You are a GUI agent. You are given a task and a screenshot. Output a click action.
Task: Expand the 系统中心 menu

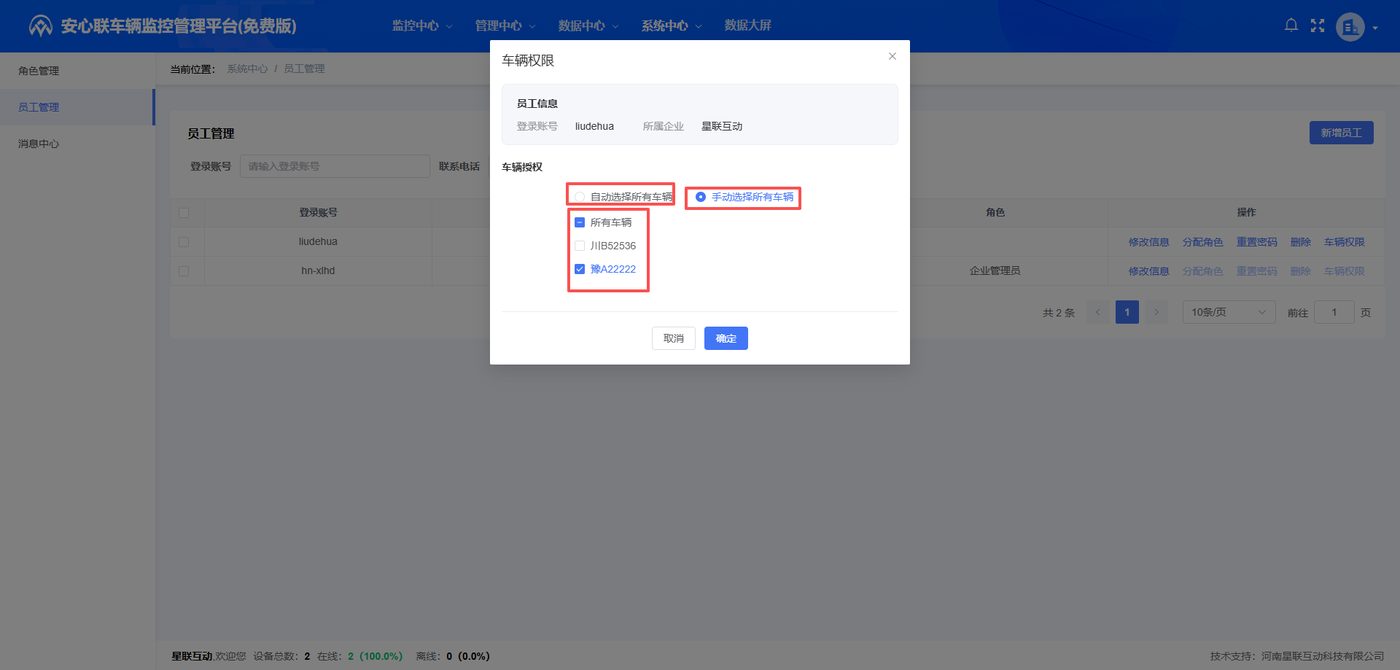(x=671, y=26)
